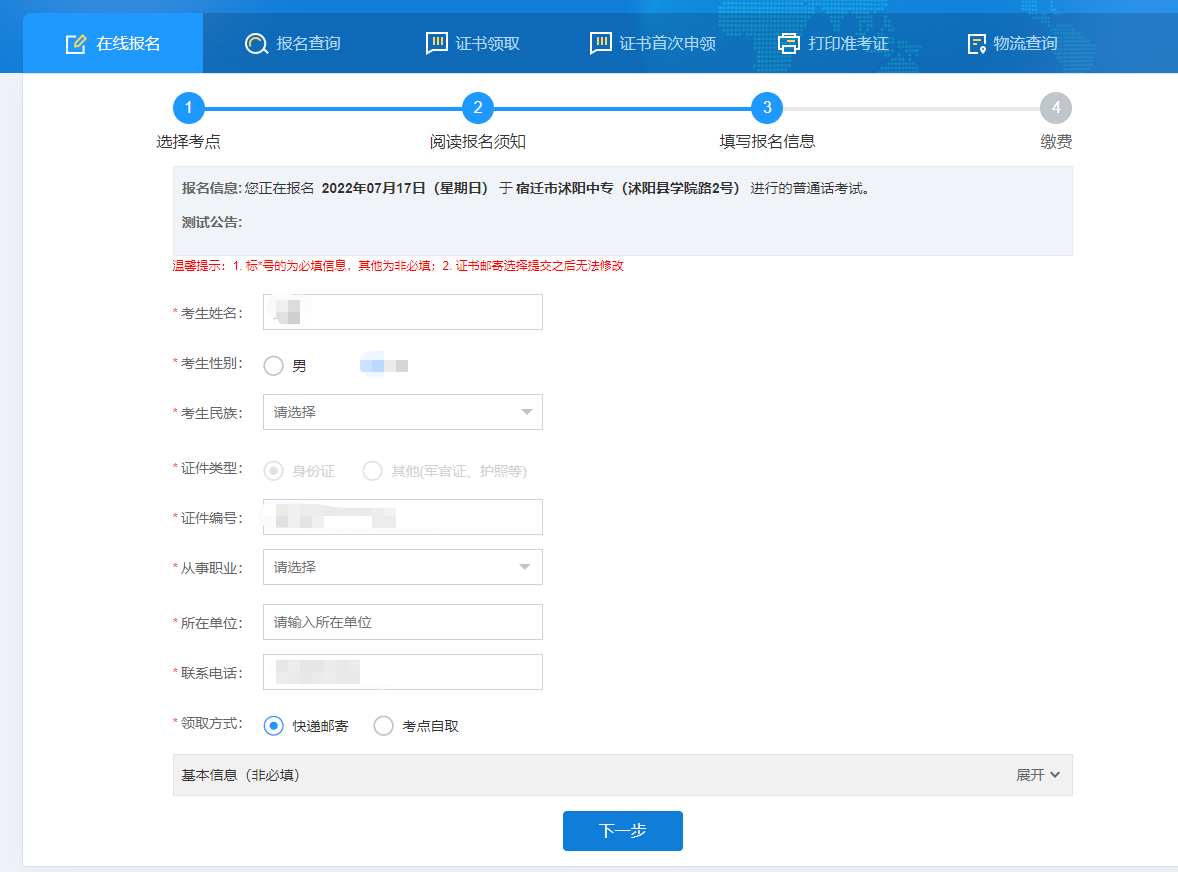Switch to the 报名查询 tab
Screen dimensions: 1178x872
(x=308, y=44)
